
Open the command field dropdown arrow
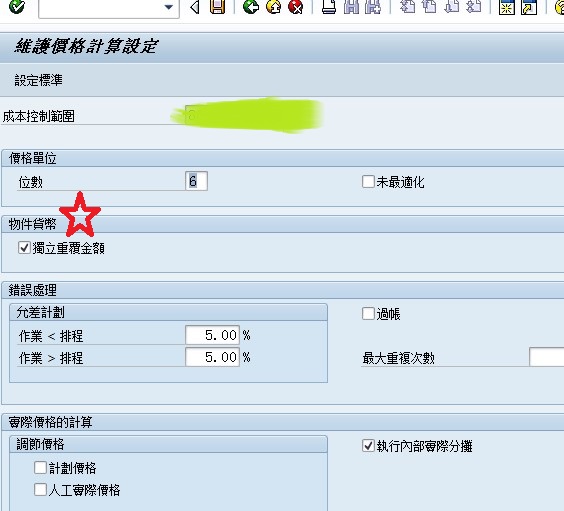tap(168, 7)
